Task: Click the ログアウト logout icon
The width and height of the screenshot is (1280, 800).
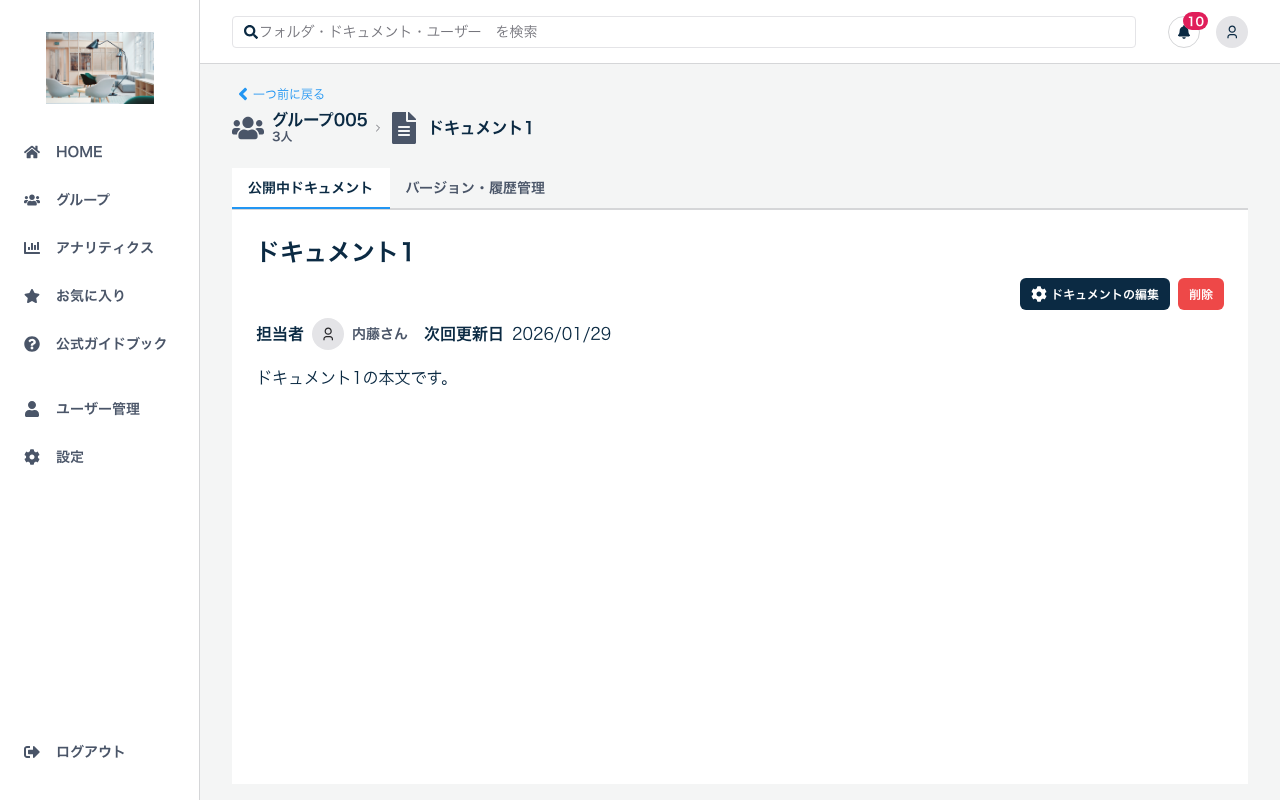Action: (33, 751)
